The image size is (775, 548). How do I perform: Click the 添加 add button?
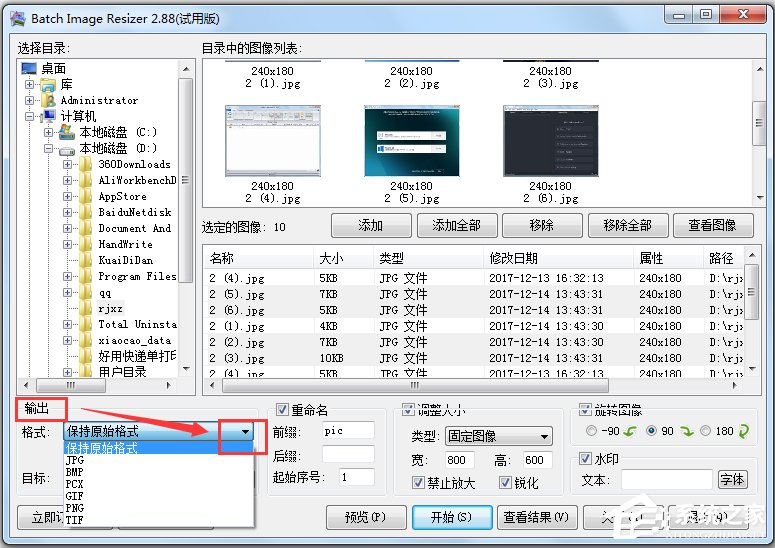pyautogui.click(x=371, y=226)
